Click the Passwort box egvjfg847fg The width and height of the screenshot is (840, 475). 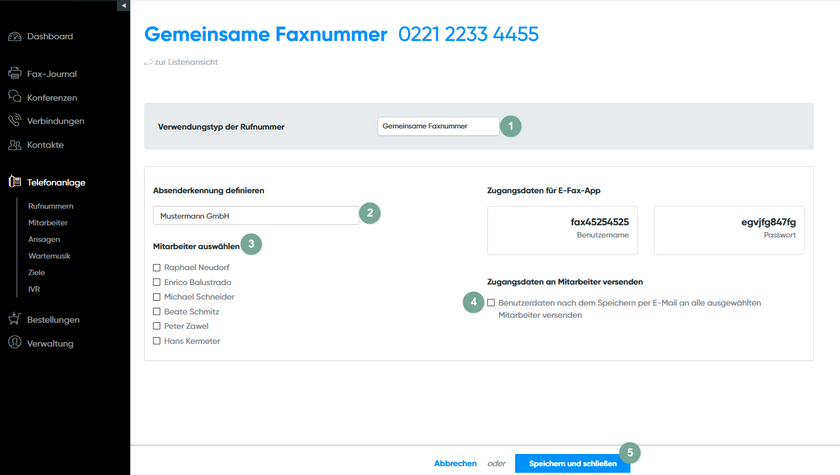pos(729,230)
